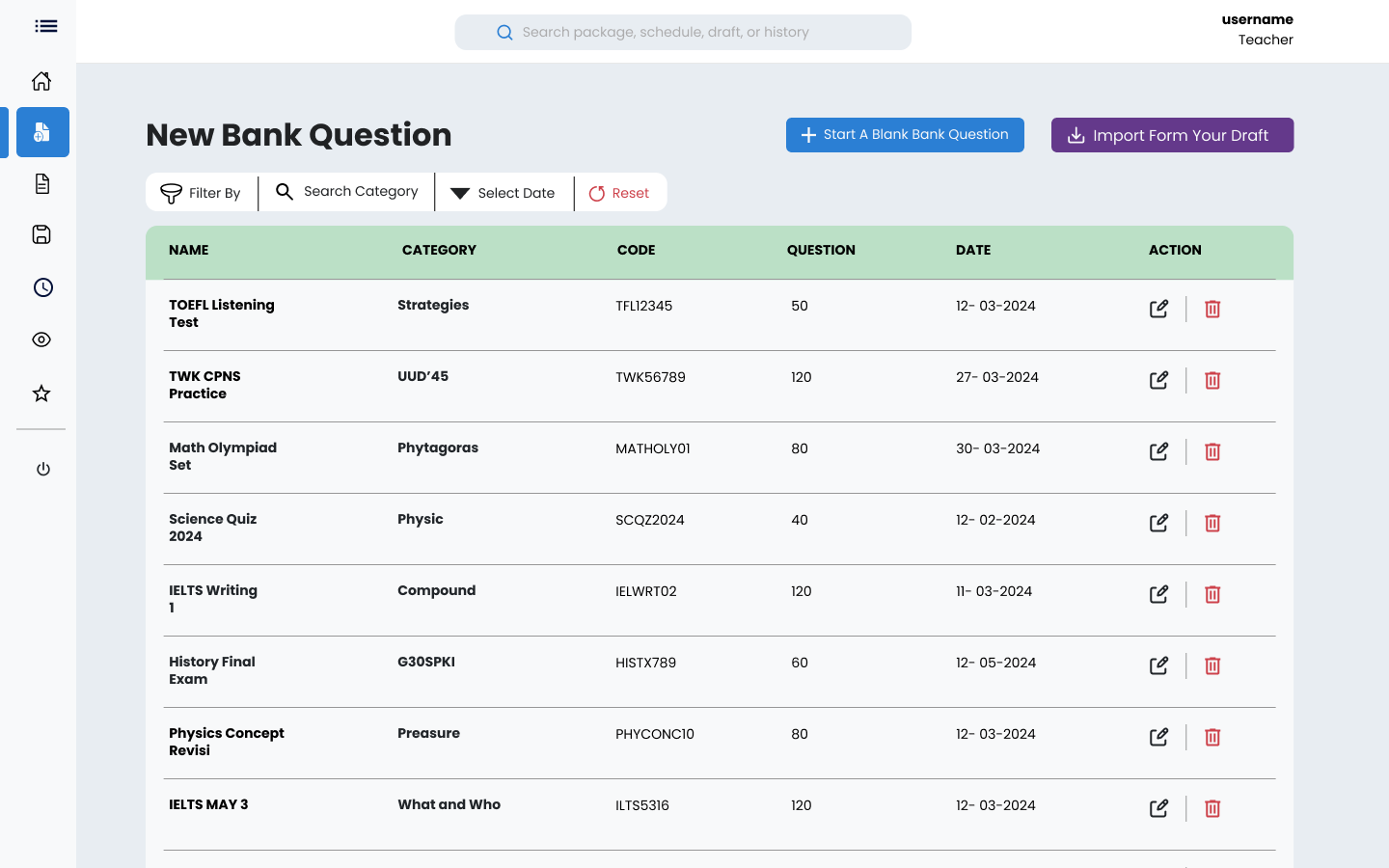Reset the filters
This screenshot has height=868, width=1389.
[x=619, y=193]
